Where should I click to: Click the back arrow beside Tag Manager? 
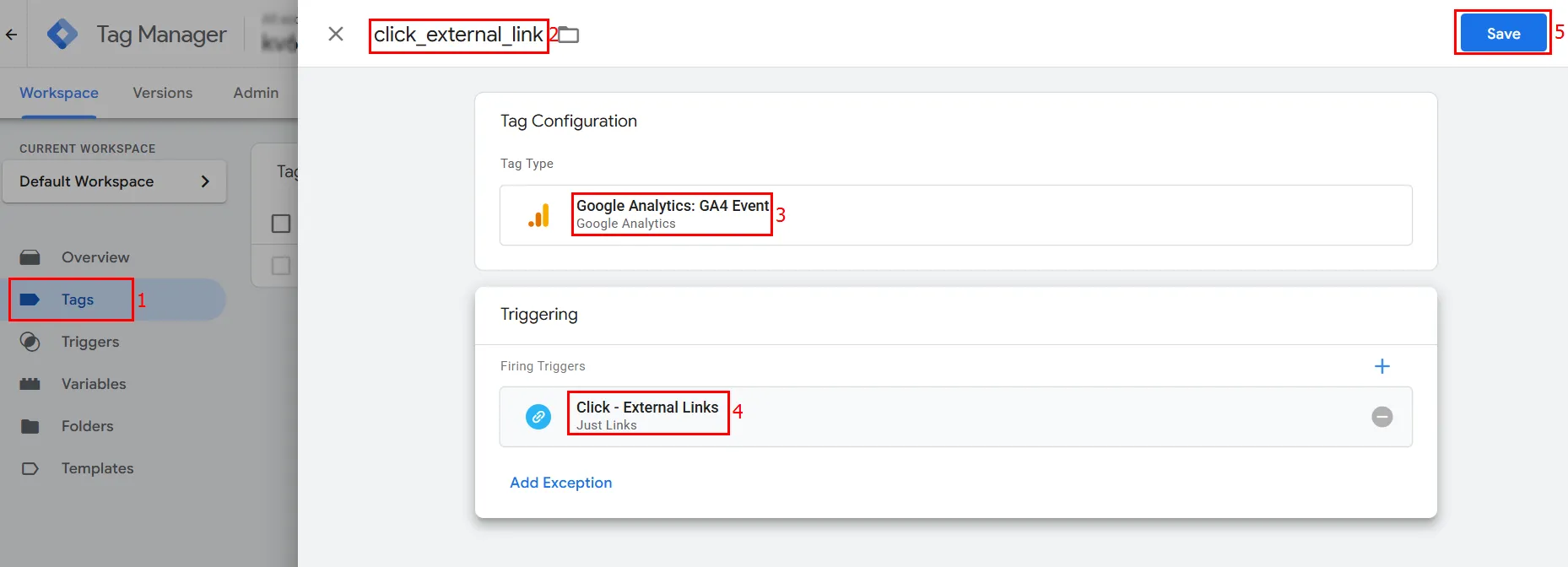(x=11, y=35)
